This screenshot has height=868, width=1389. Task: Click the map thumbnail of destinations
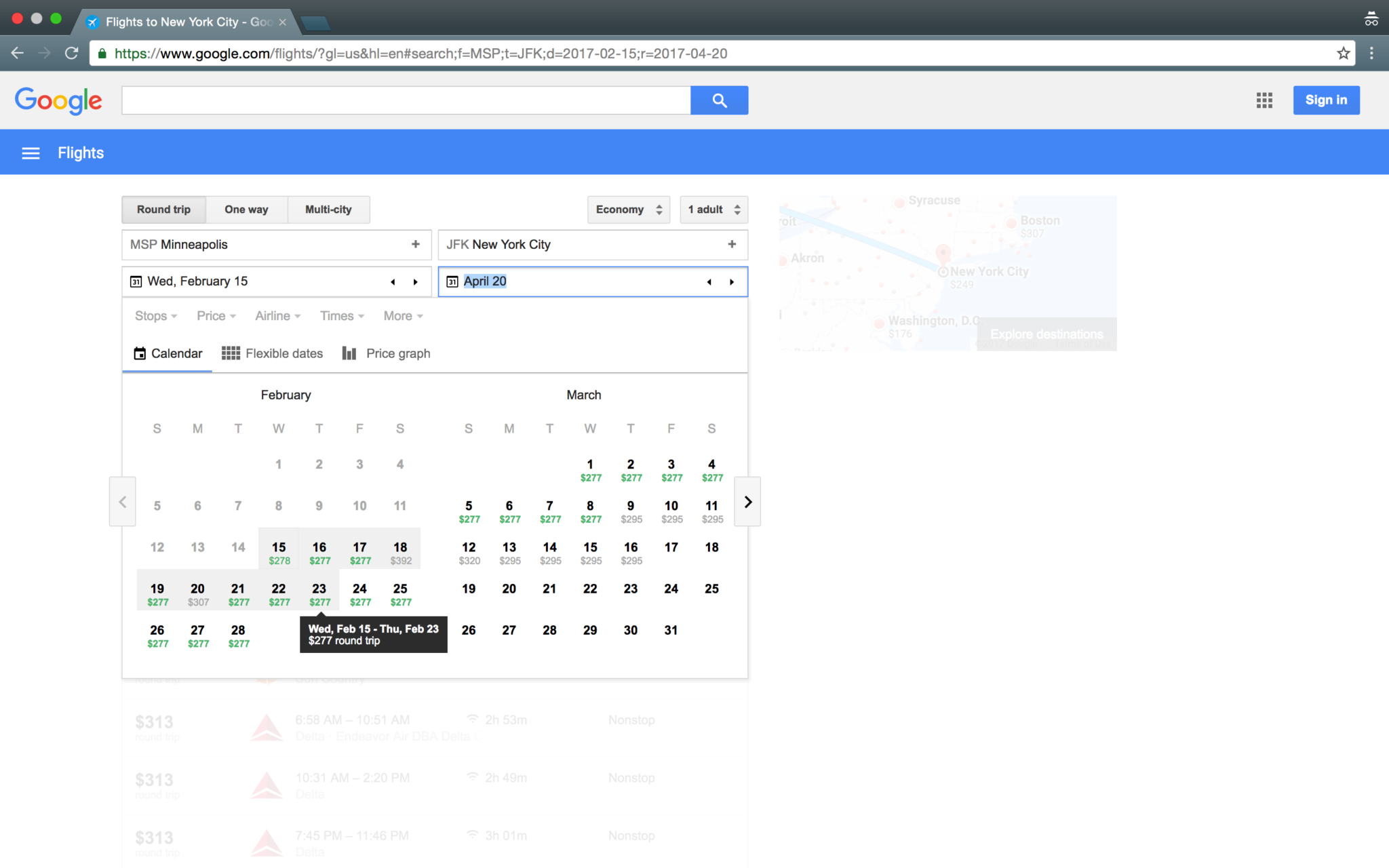tap(947, 273)
